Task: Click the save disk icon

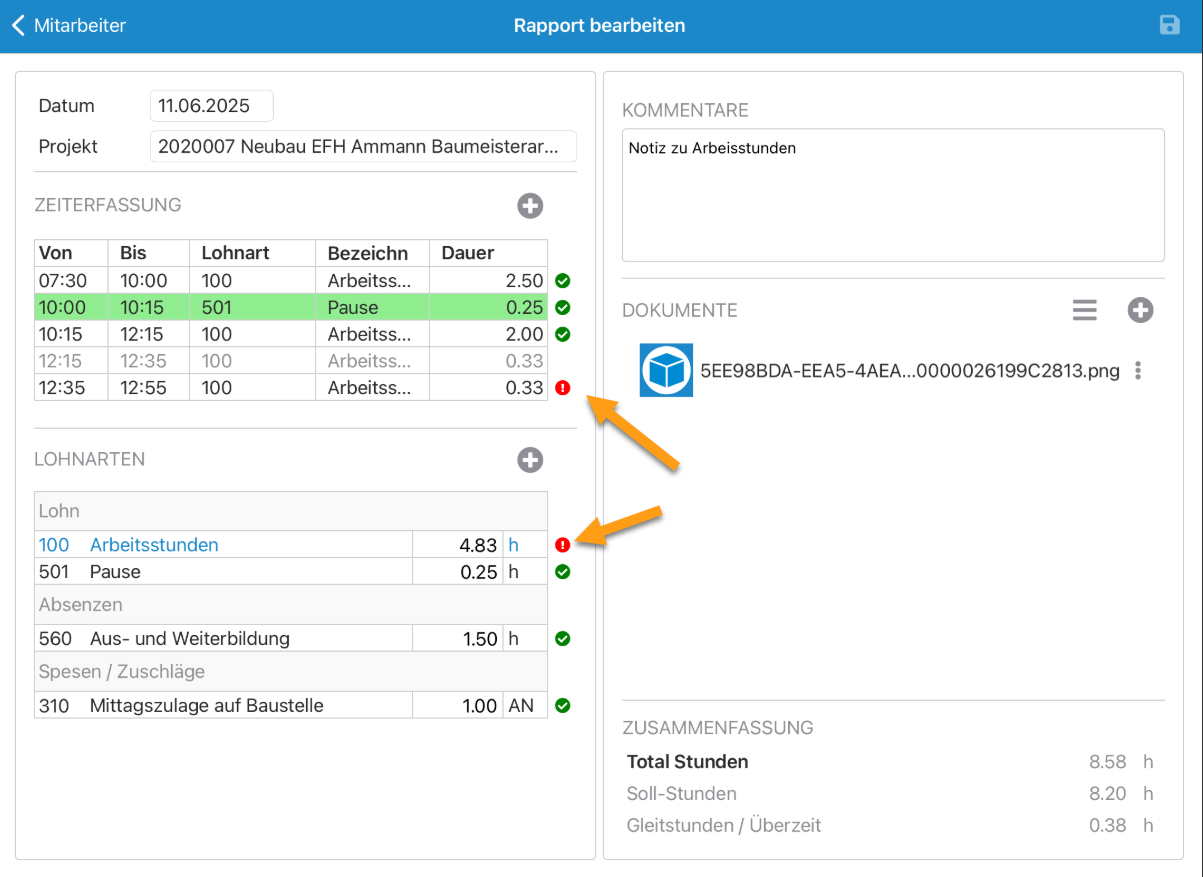Action: point(1169,25)
